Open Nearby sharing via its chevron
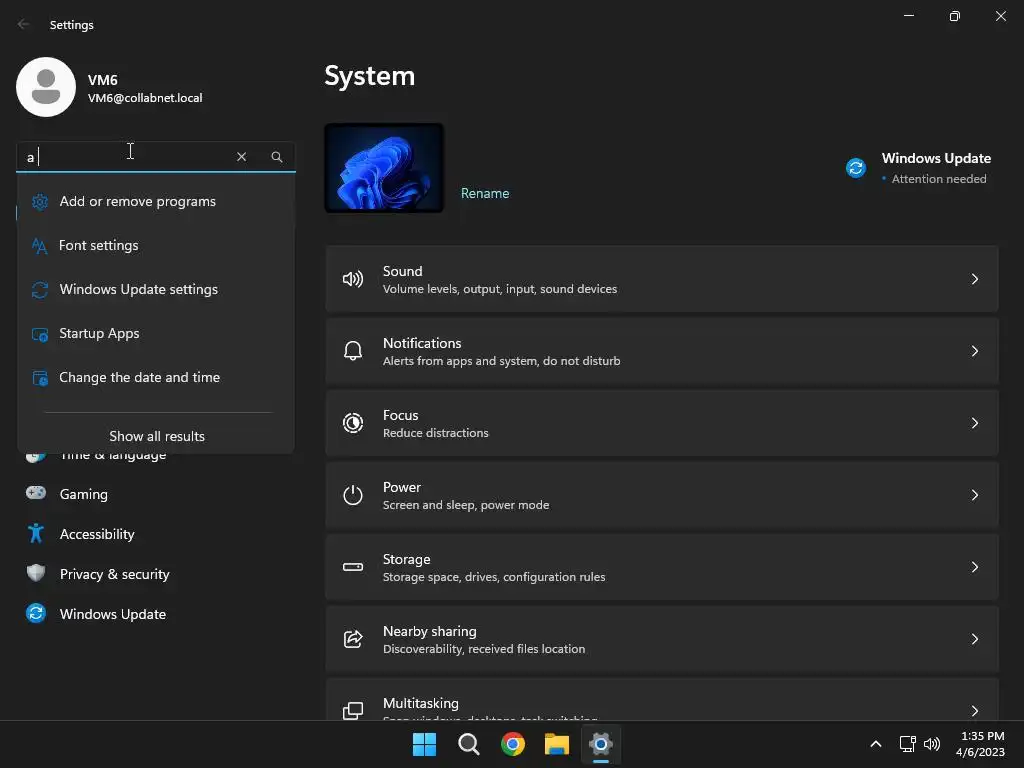Image resolution: width=1024 pixels, height=768 pixels. click(974, 639)
